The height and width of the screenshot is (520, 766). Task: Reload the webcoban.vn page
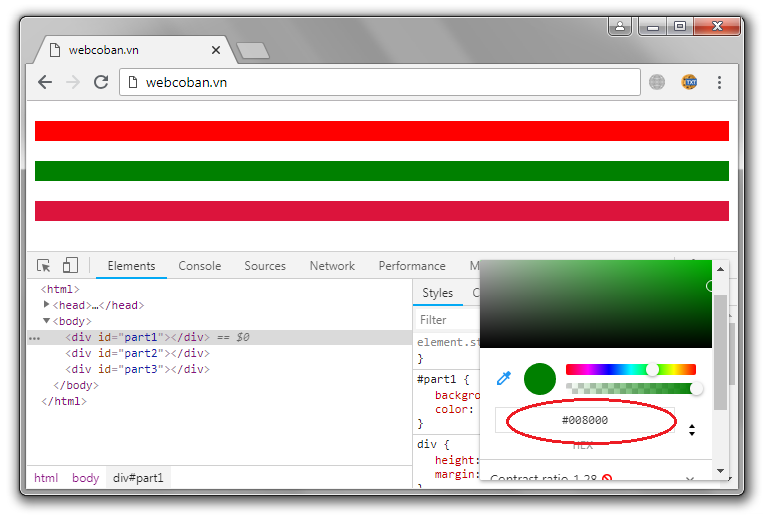(x=101, y=82)
